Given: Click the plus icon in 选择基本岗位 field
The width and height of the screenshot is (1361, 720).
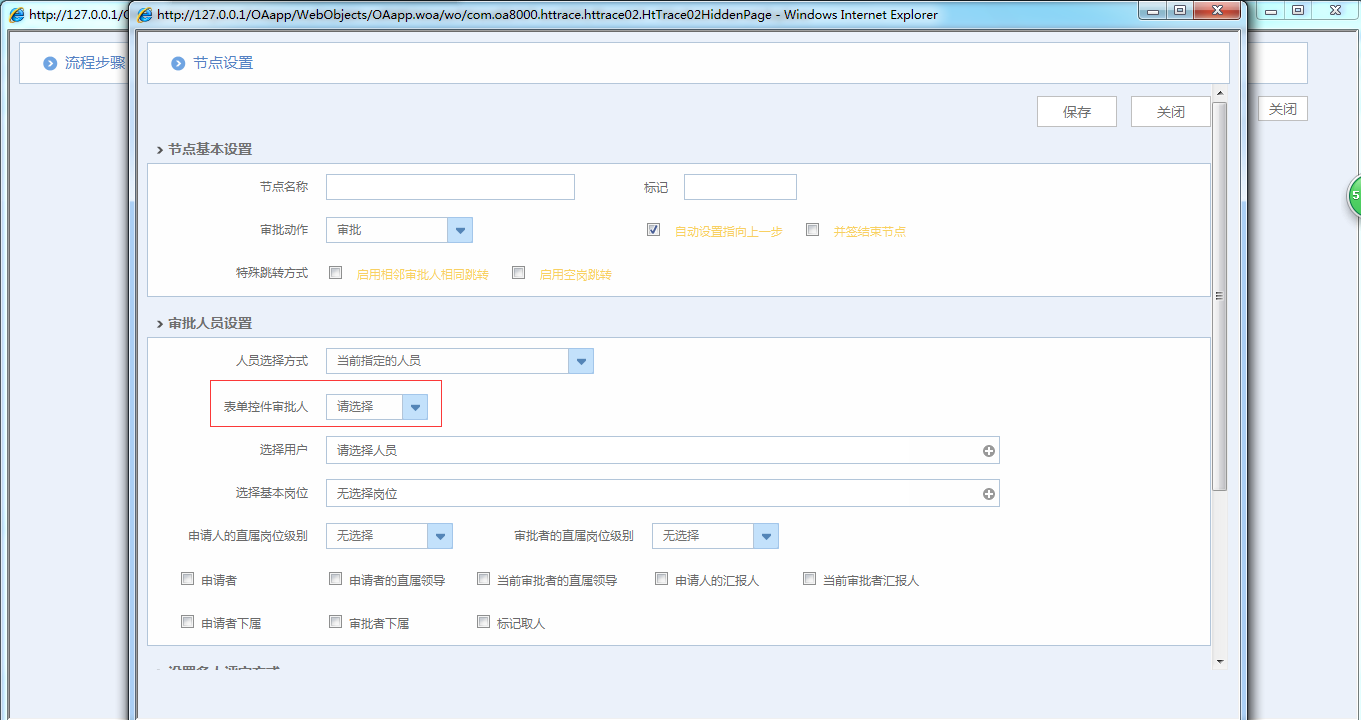Looking at the screenshot, I should [x=988, y=494].
